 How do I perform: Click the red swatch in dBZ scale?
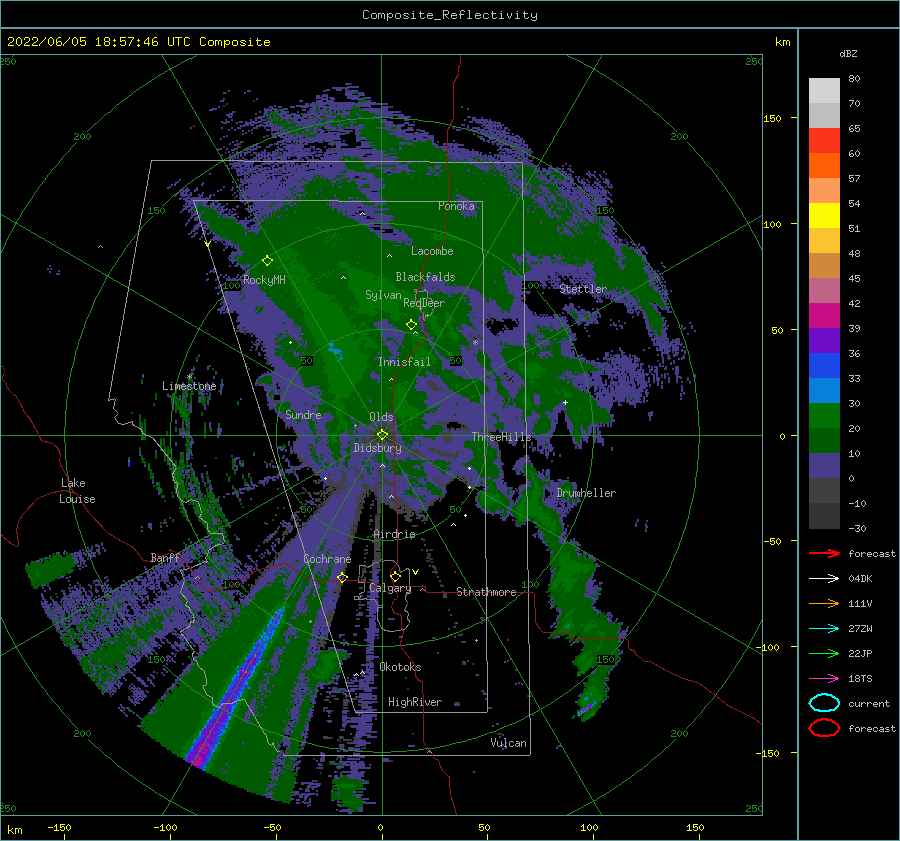[x=824, y=141]
